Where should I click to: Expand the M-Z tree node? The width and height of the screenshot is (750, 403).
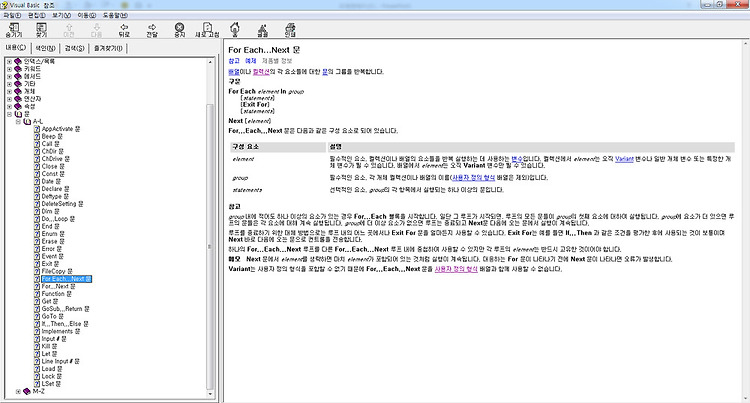[18, 391]
